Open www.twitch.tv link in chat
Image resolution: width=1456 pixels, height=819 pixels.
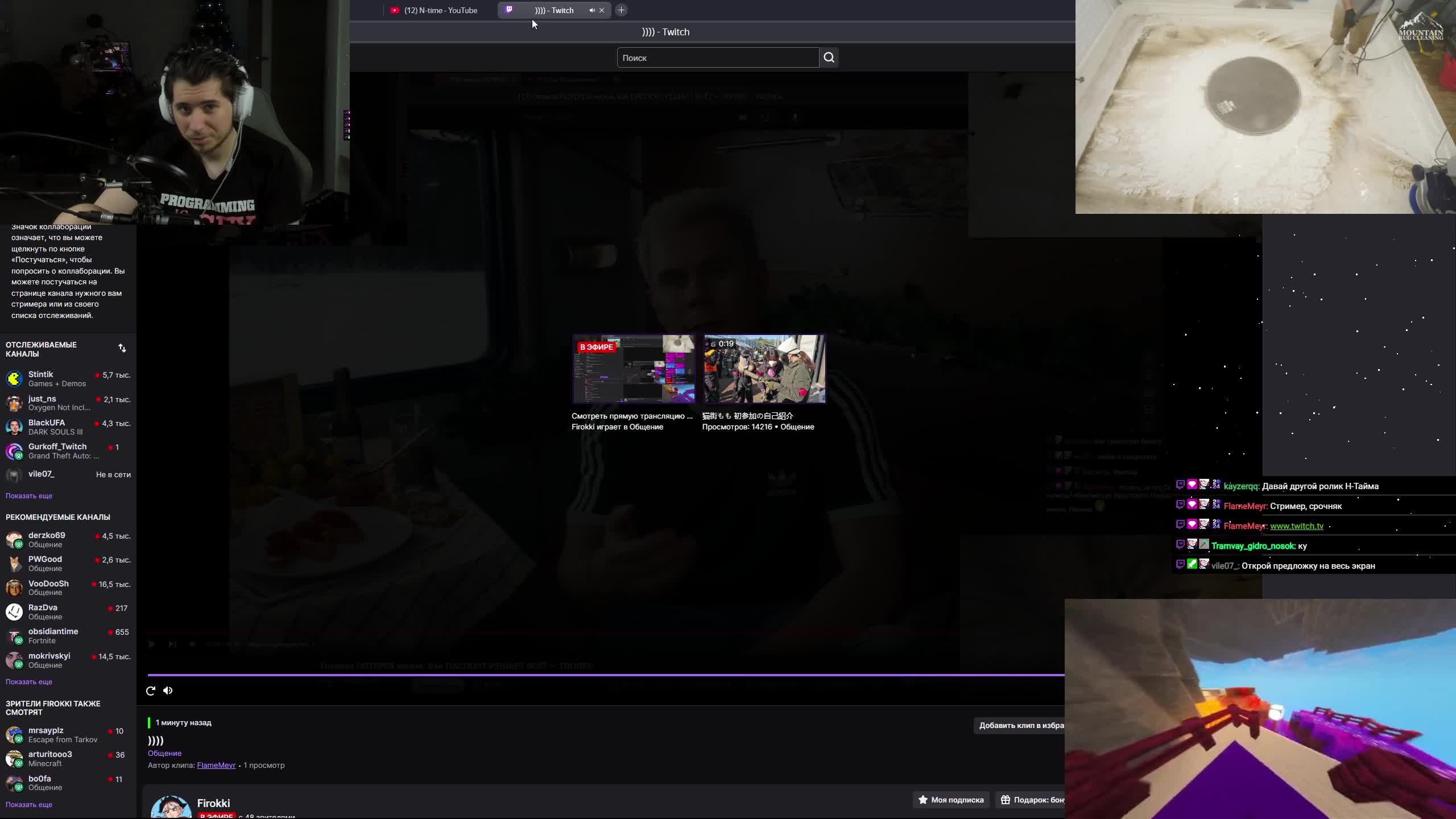tap(1297, 526)
